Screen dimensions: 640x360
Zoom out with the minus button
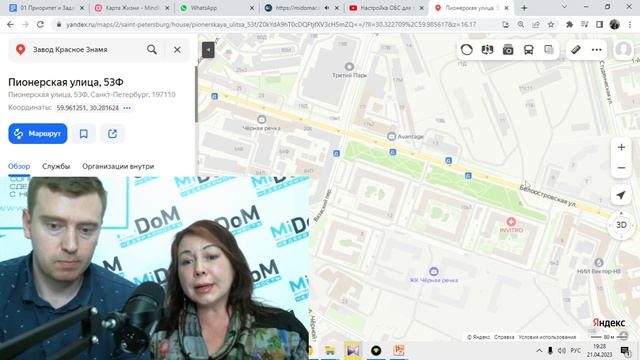coord(621,167)
